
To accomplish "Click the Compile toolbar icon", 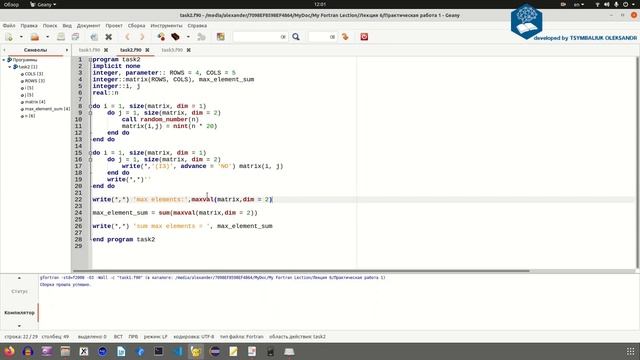I will pyautogui.click(x=161, y=37).
